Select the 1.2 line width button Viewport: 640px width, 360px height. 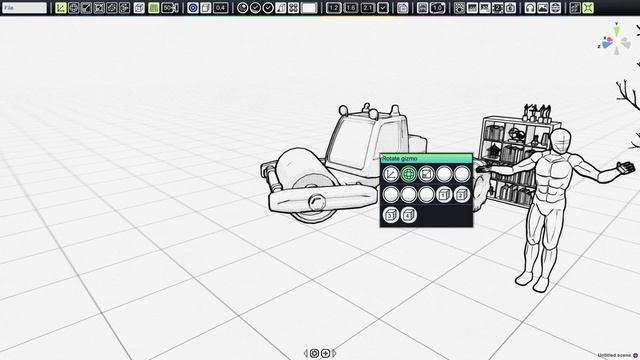333,8
